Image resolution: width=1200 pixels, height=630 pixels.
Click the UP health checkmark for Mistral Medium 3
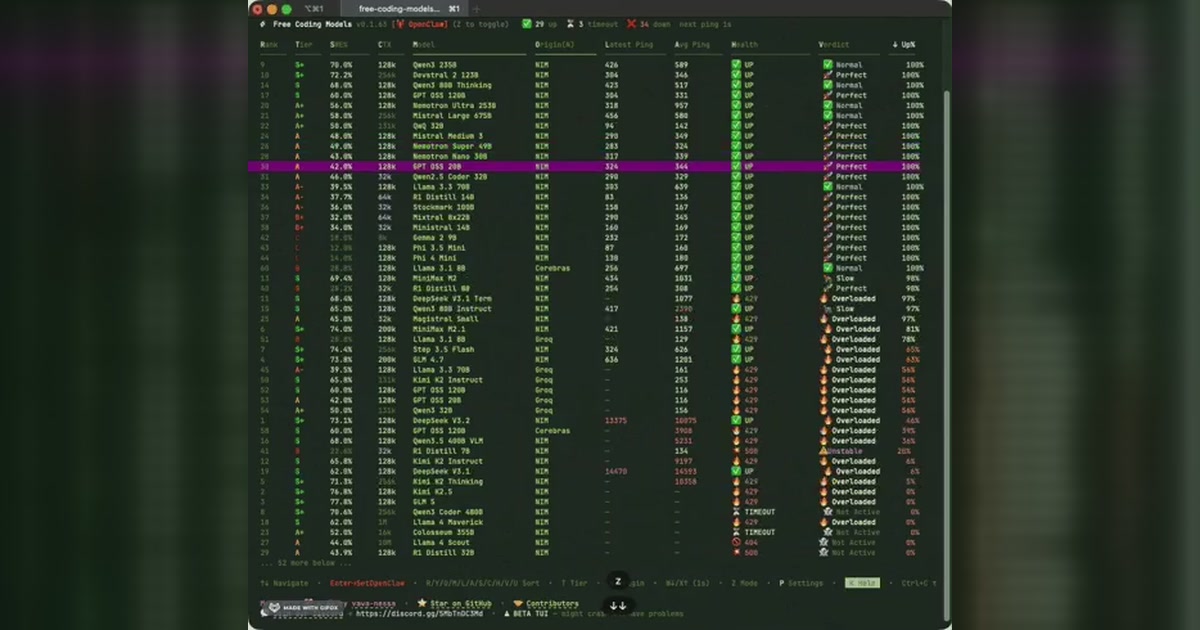(x=736, y=136)
